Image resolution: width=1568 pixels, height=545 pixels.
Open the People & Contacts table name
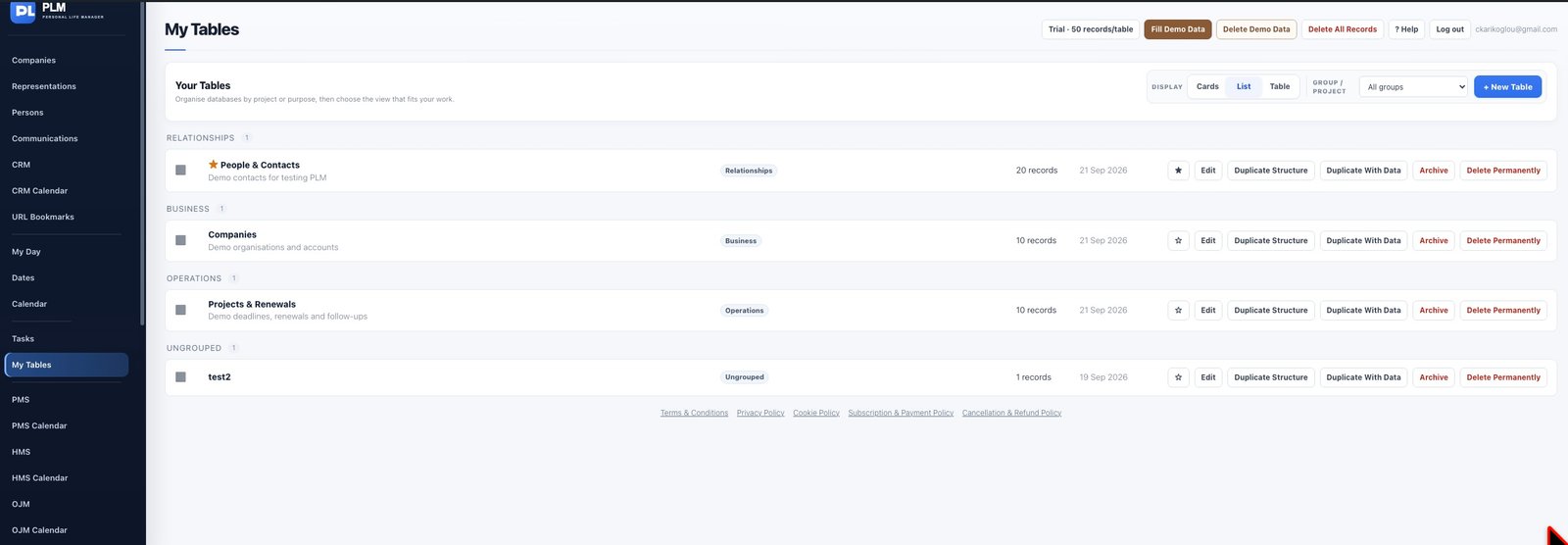260,165
